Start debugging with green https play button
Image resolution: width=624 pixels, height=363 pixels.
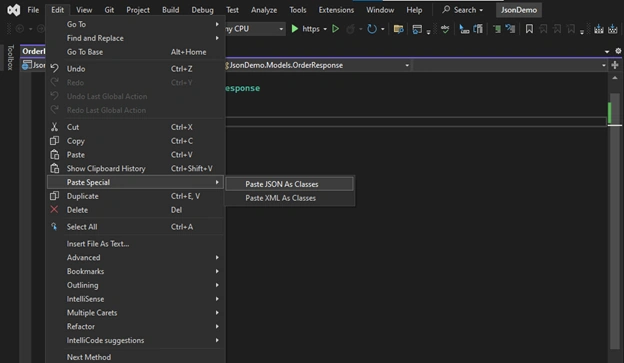click(294, 29)
